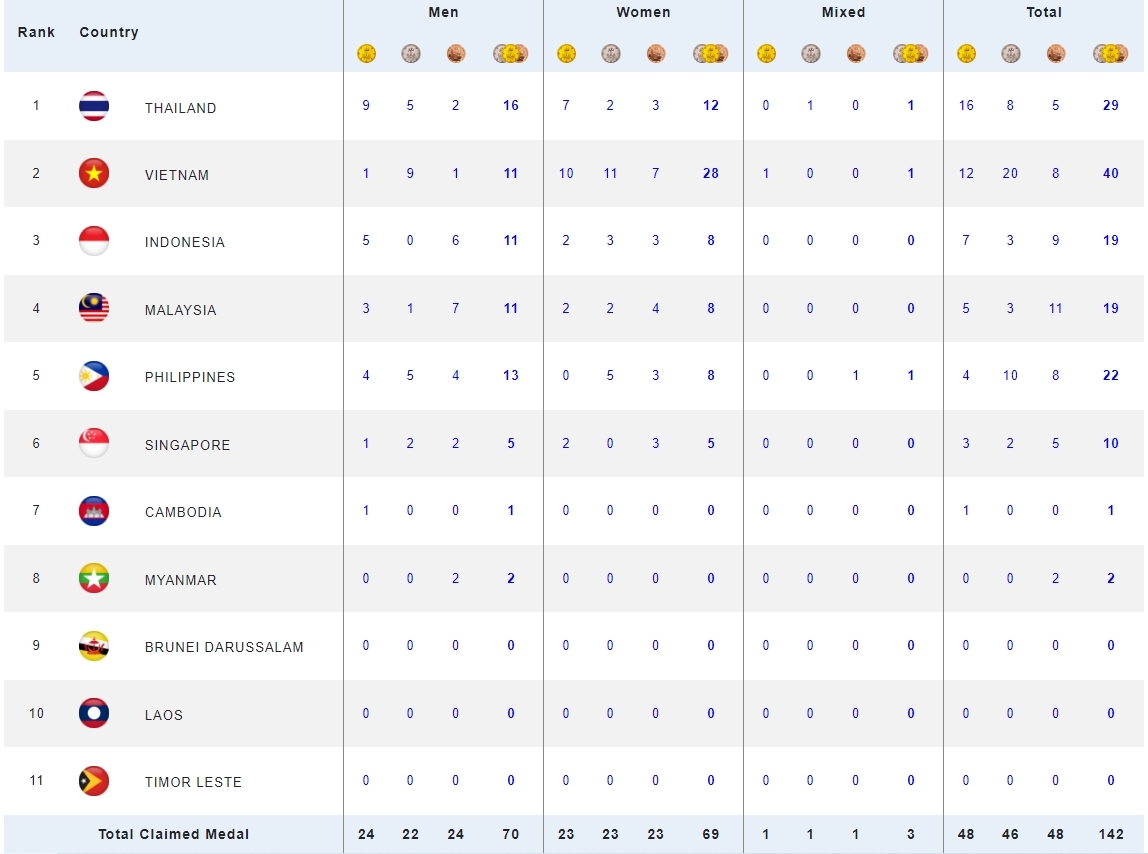
Task: Open the PHILIPPINES country name
Action: (x=190, y=377)
